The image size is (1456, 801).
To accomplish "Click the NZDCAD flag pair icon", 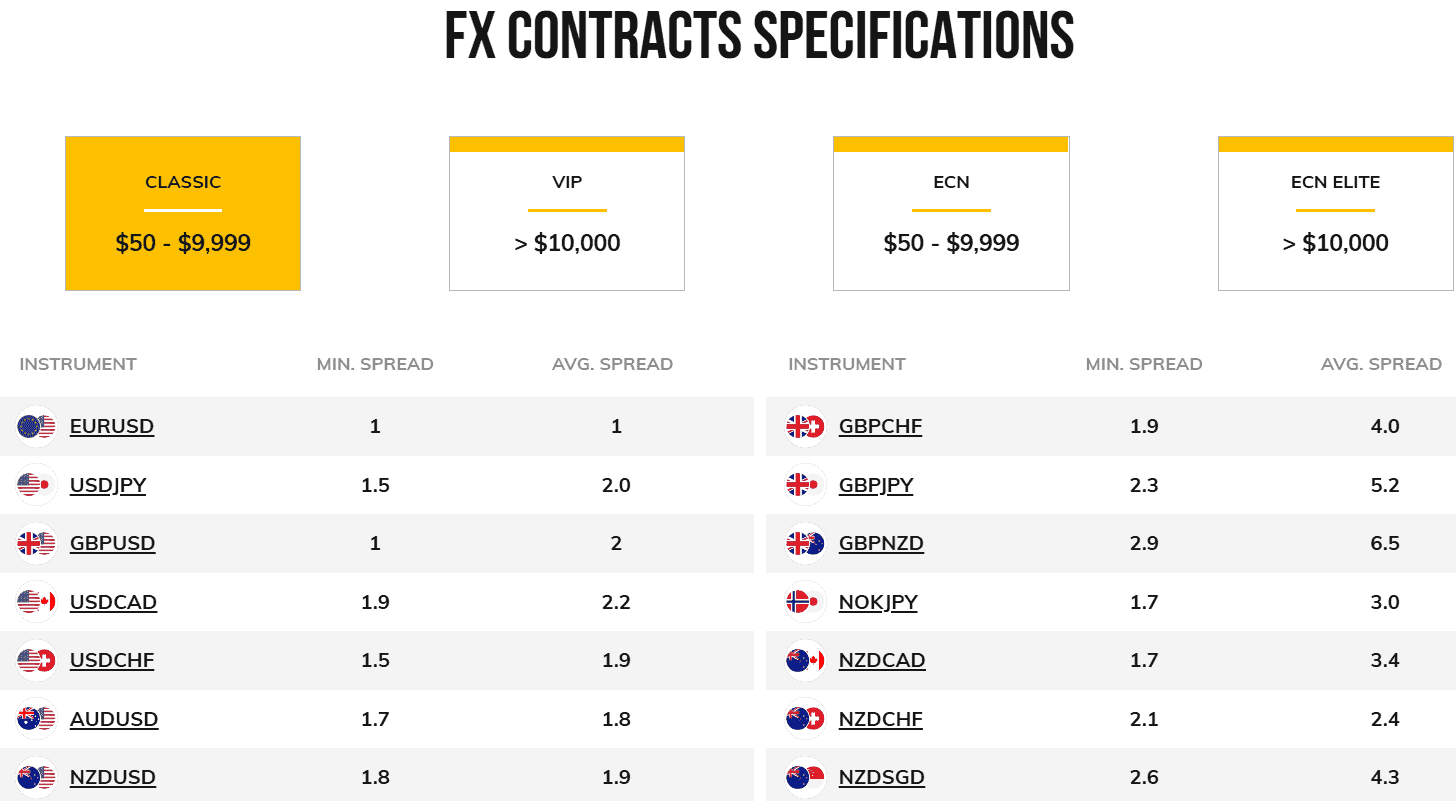I will [x=805, y=661].
